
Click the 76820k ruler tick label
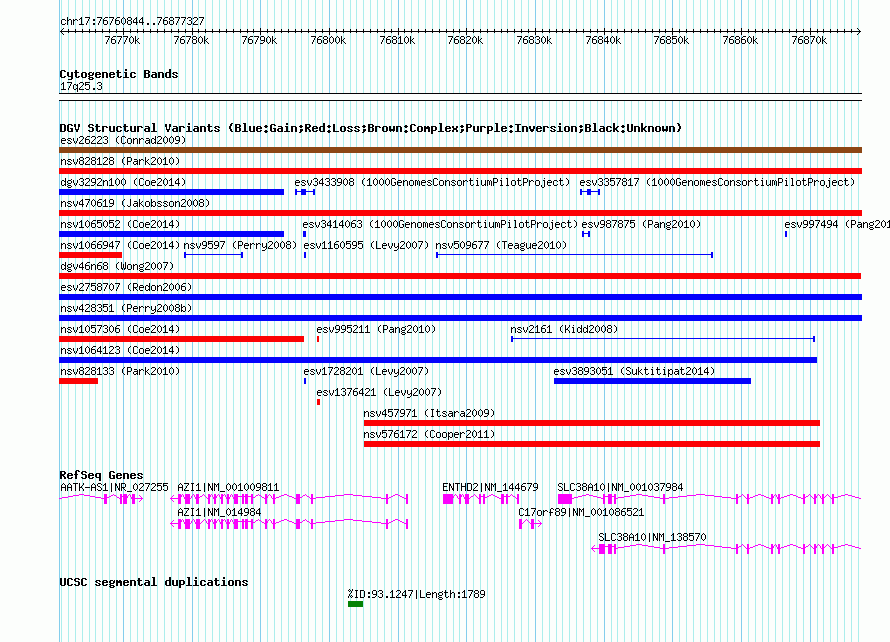coord(465,40)
